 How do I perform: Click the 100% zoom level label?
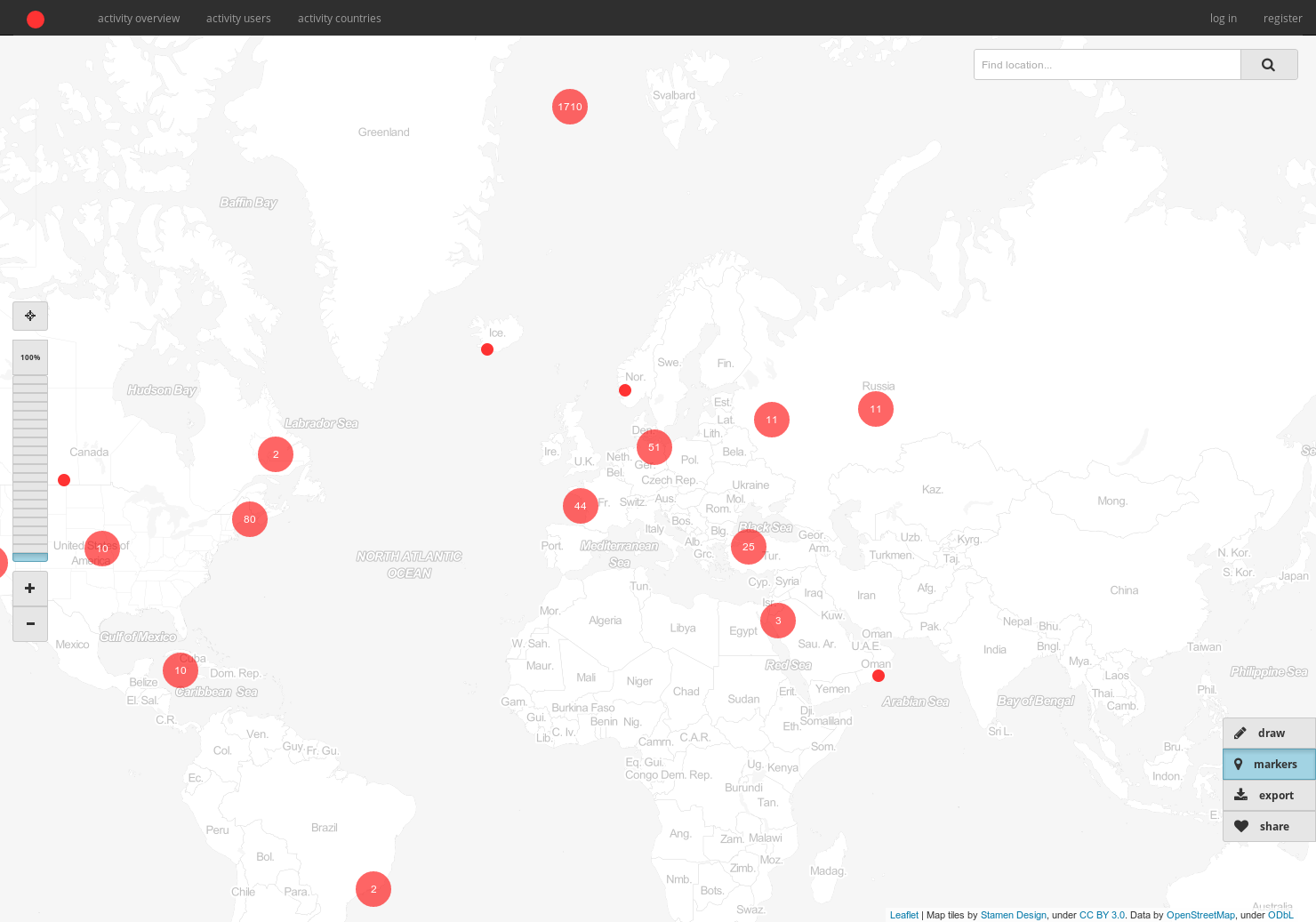pos(30,357)
